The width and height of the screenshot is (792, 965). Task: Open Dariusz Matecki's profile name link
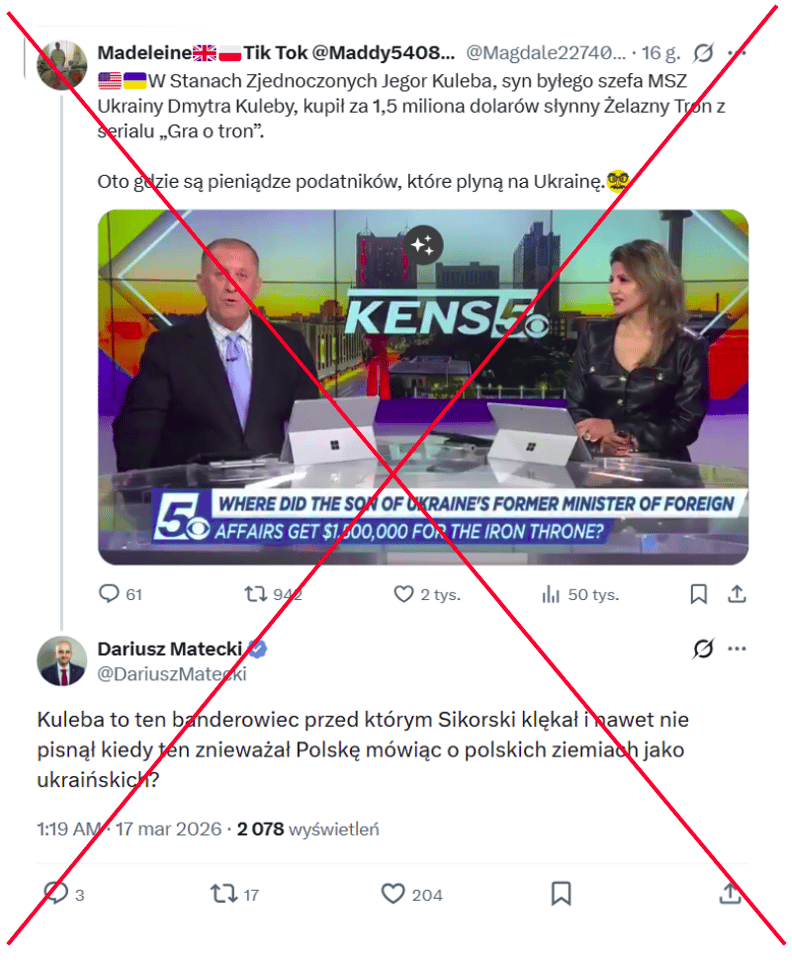(x=169, y=649)
